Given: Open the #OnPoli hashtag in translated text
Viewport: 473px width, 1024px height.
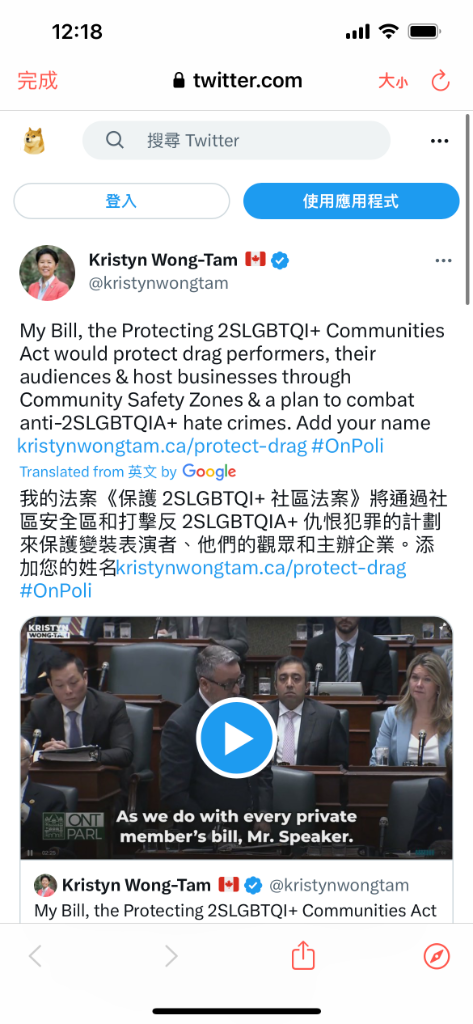Looking at the screenshot, I should pos(56,590).
